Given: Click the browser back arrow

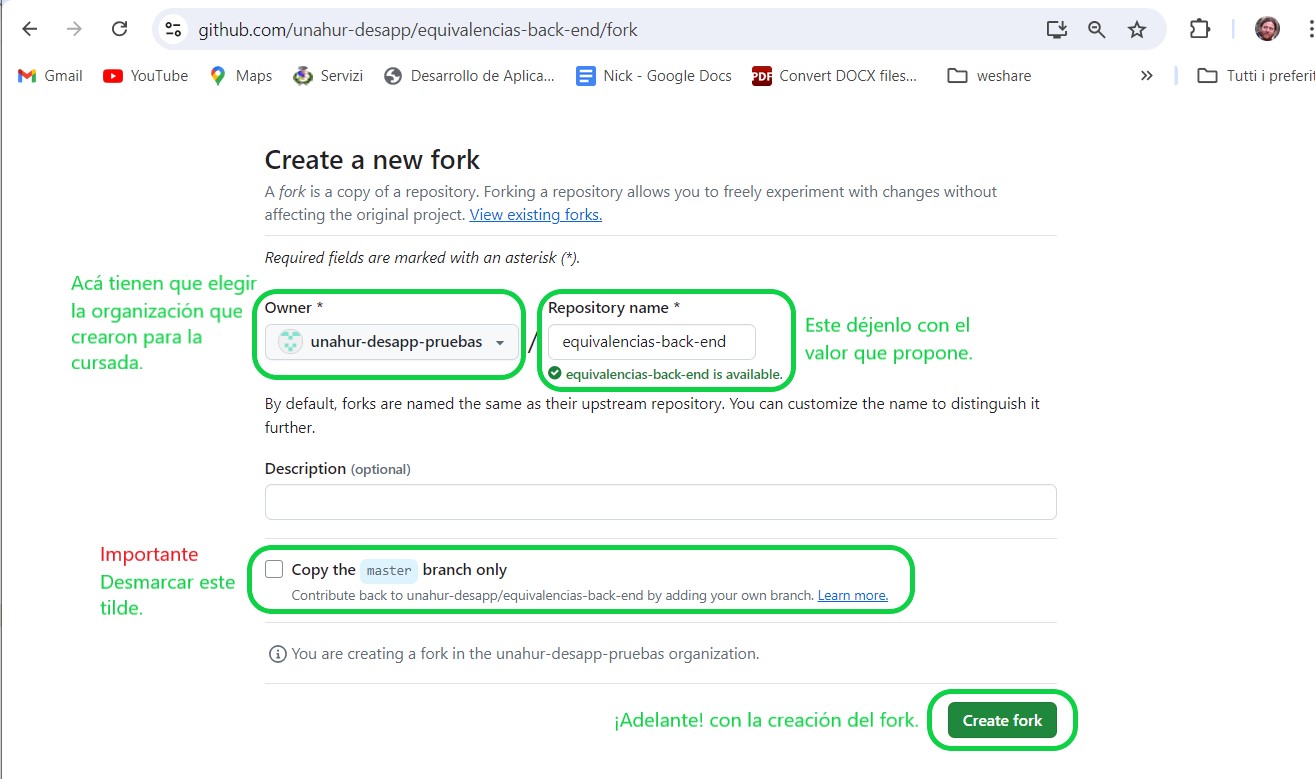Looking at the screenshot, I should (30, 29).
